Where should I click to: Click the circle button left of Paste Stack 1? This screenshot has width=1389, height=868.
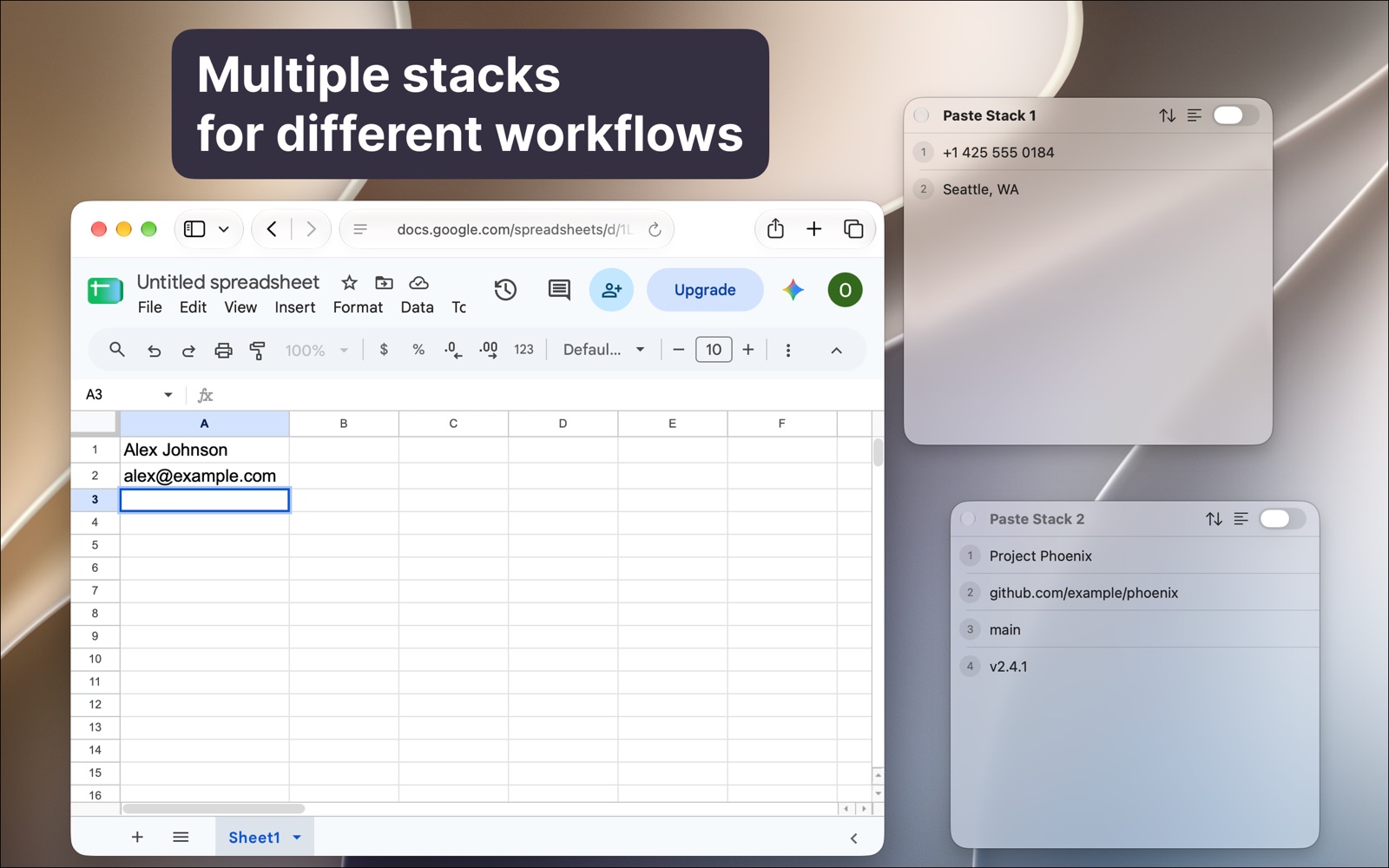tap(922, 115)
